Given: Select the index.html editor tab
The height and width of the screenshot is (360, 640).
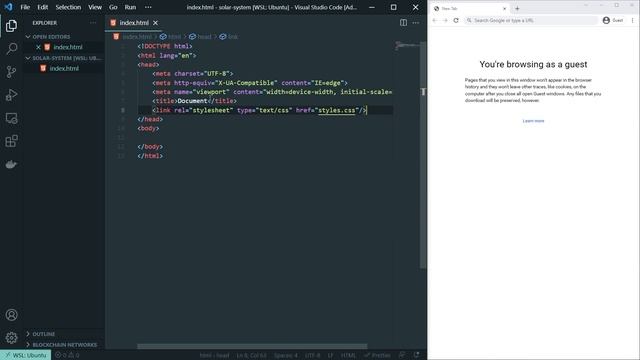Looking at the screenshot, I should tap(134, 23).
